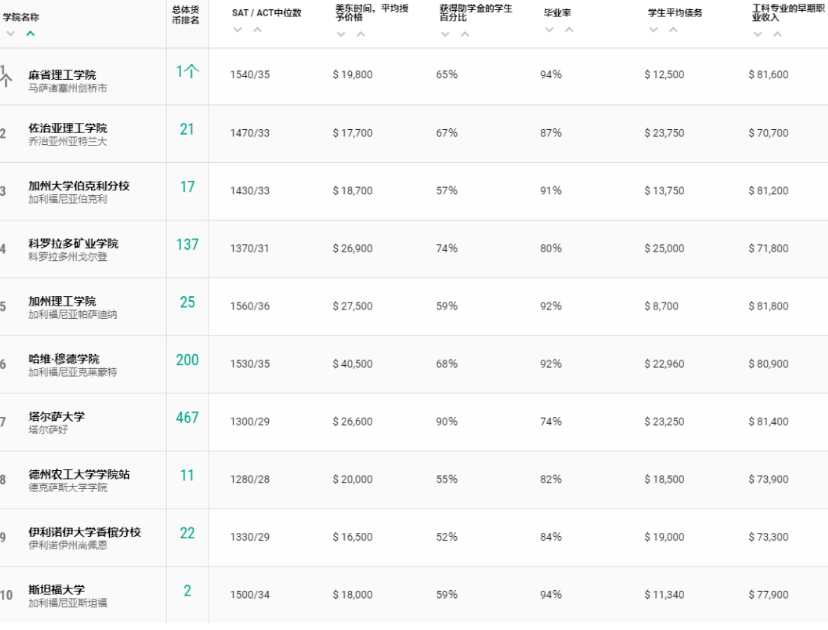The image size is (828, 630).
Task: Sort 学院名称 column ascending with up arrow
Action: [x=30, y=33]
